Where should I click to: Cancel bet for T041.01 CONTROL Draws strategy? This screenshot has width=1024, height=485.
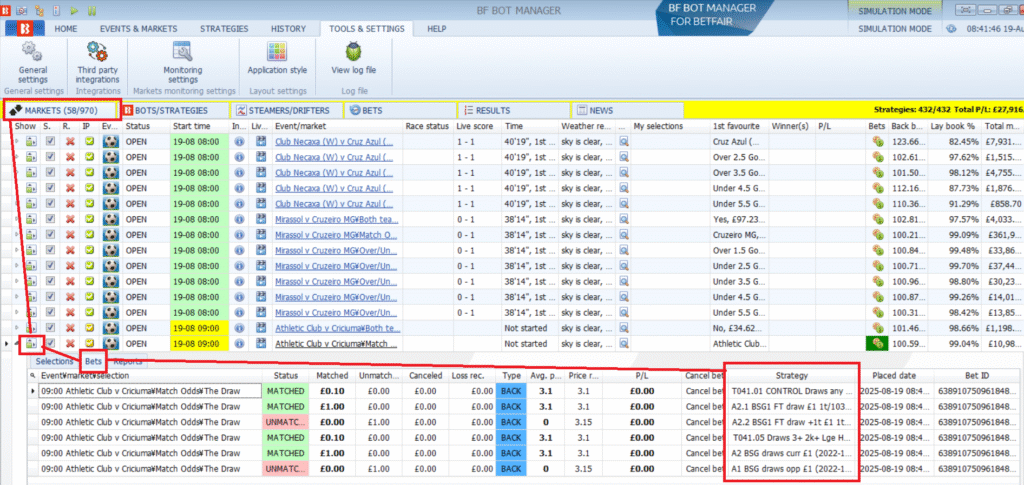coord(704,390)
